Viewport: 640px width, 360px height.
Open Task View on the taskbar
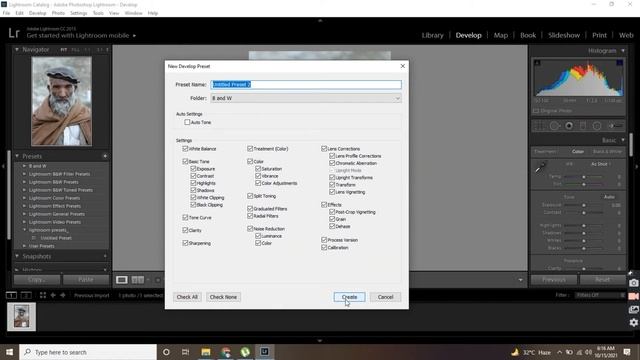tap(185, 352)
